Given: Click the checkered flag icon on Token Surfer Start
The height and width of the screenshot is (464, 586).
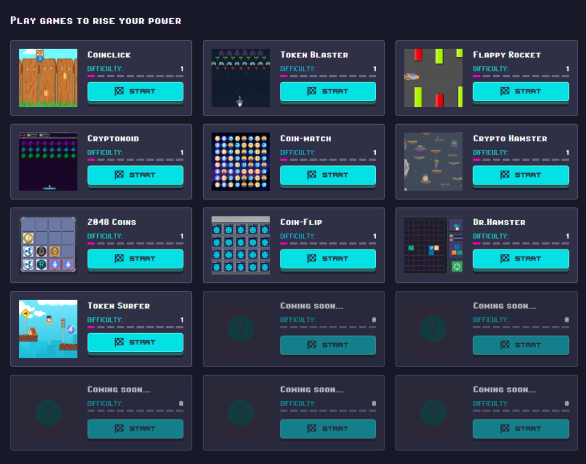Looking at the screenshot, I should click(119, 342).
